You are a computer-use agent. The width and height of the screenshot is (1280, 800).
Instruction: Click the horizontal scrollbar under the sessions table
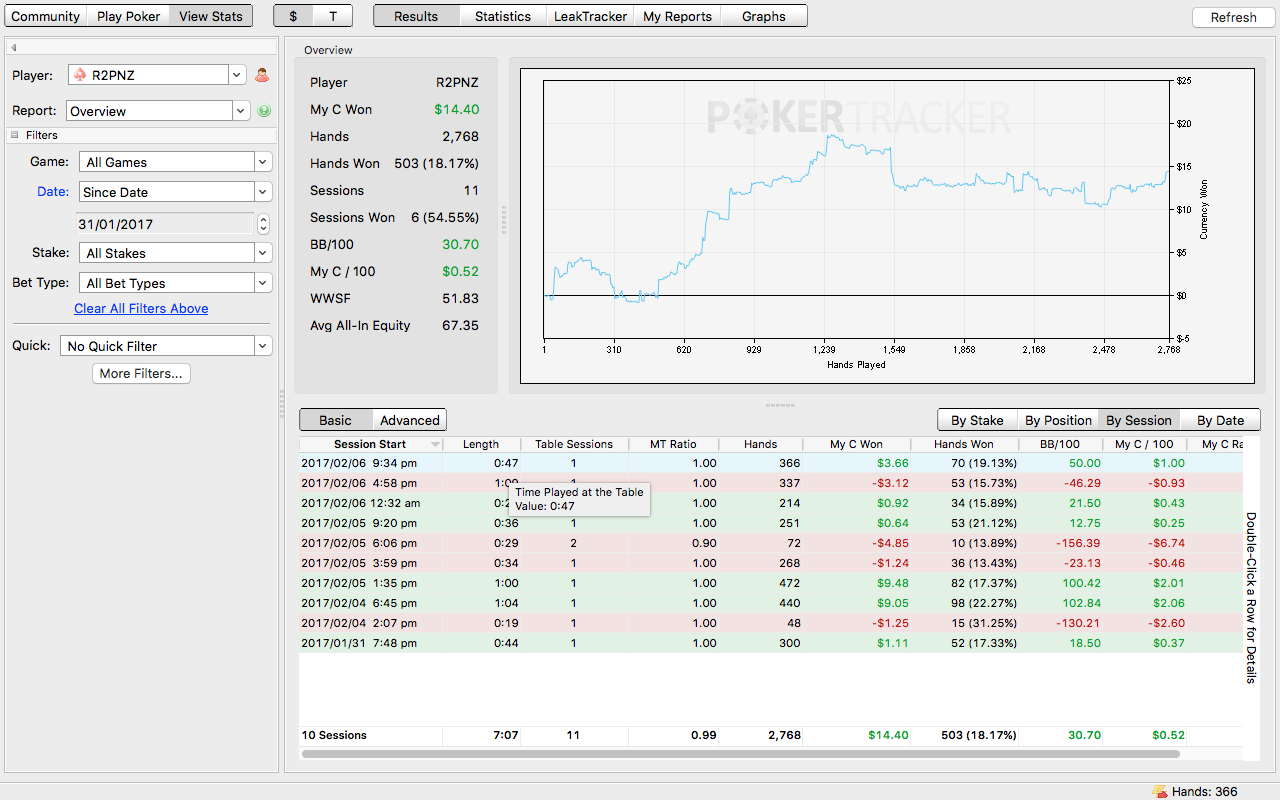coord(741,753)
